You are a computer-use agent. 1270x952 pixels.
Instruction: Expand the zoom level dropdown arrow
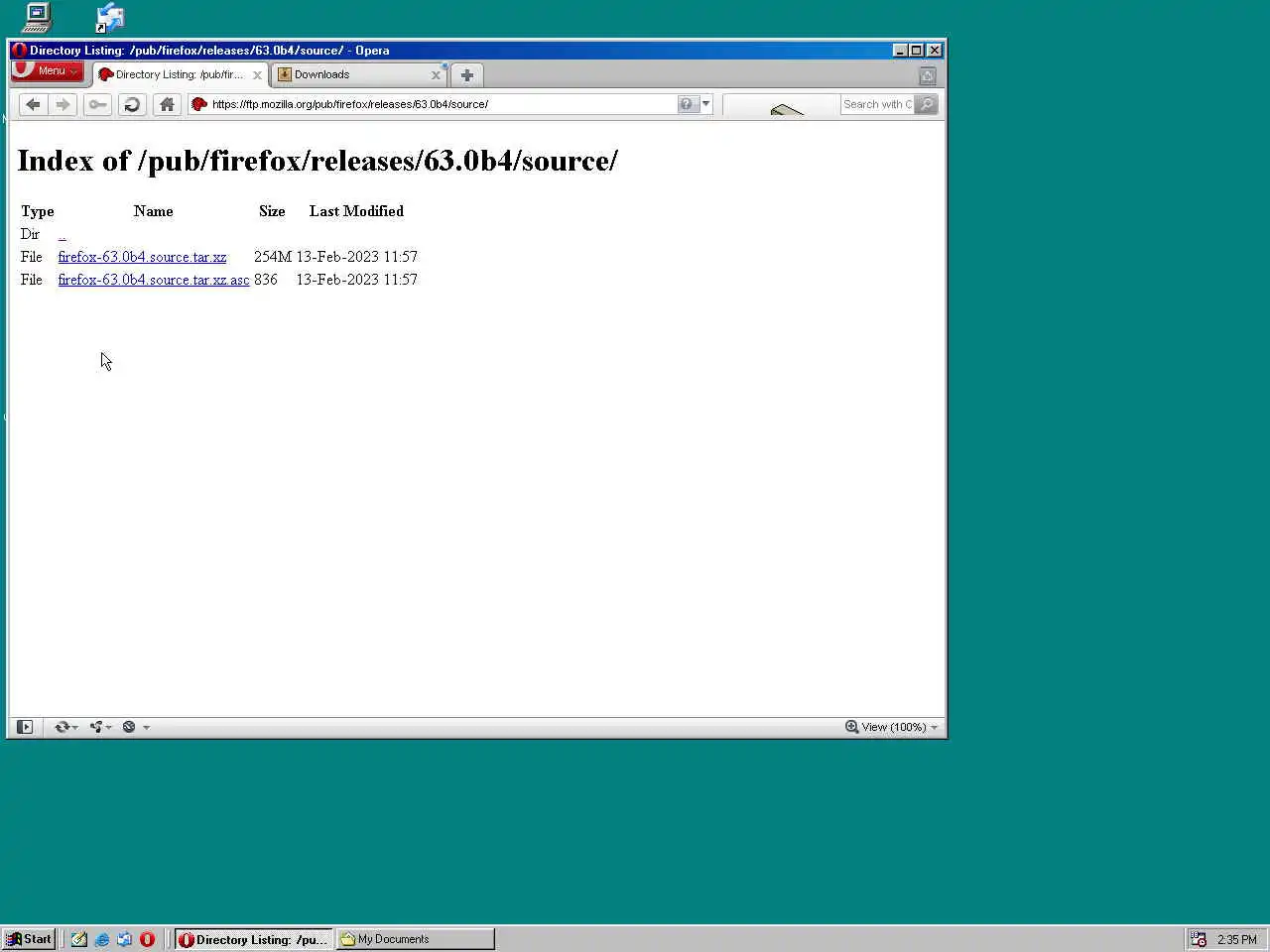(x=934, y=727)
